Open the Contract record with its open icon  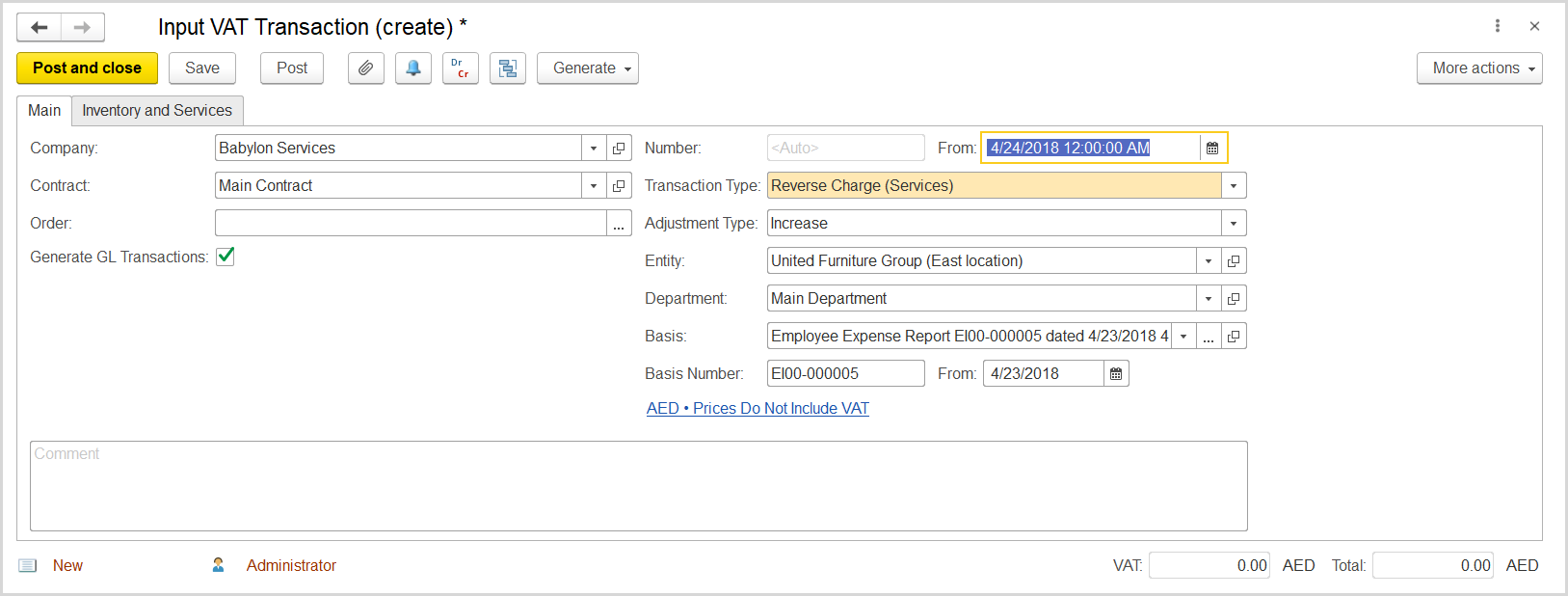click(x=619, y=185)
